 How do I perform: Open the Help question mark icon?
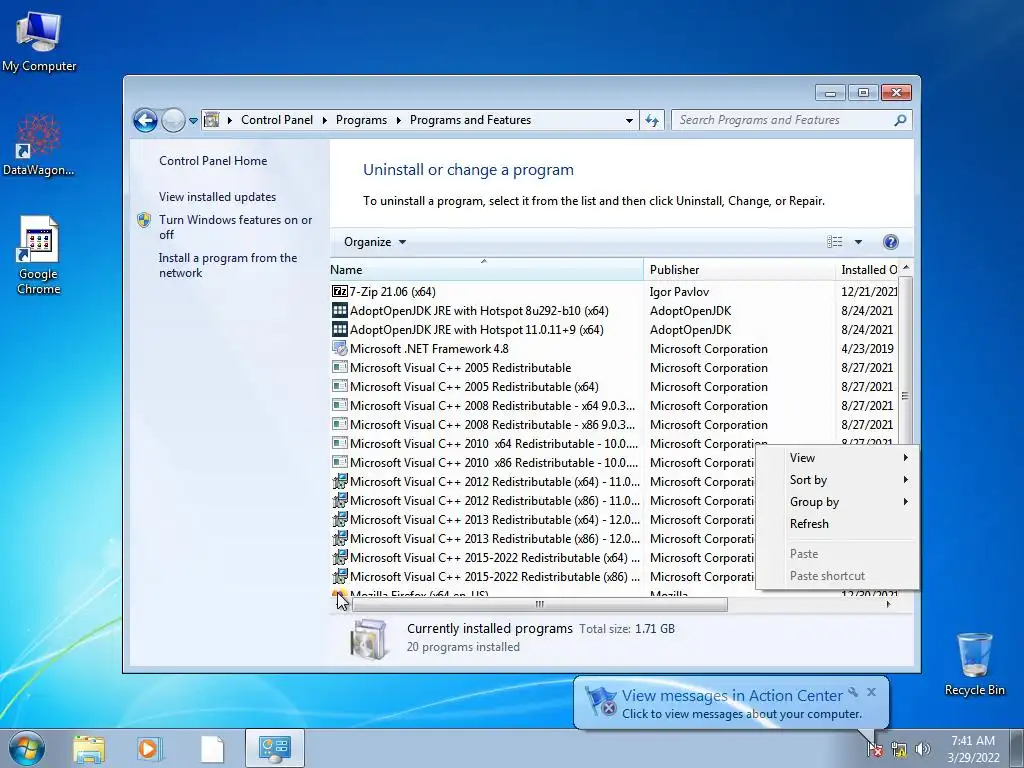point(890,242)
